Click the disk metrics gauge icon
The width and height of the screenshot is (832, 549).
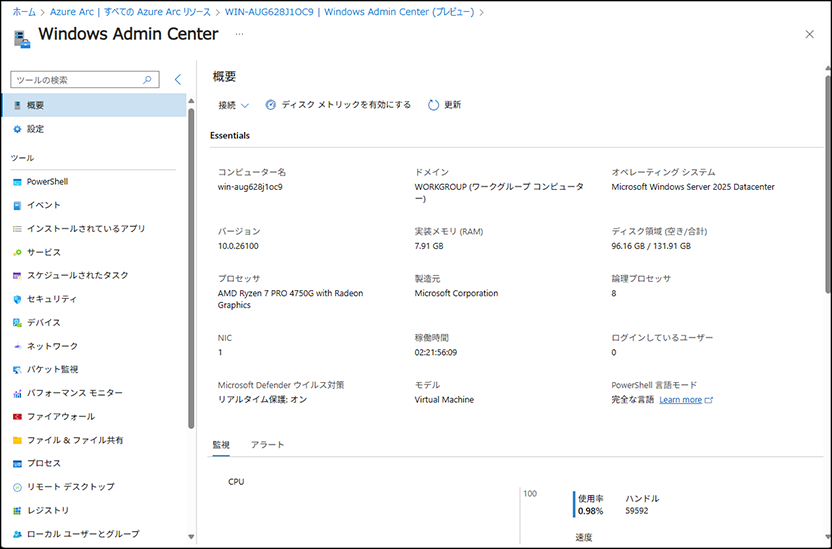[271, 105]
